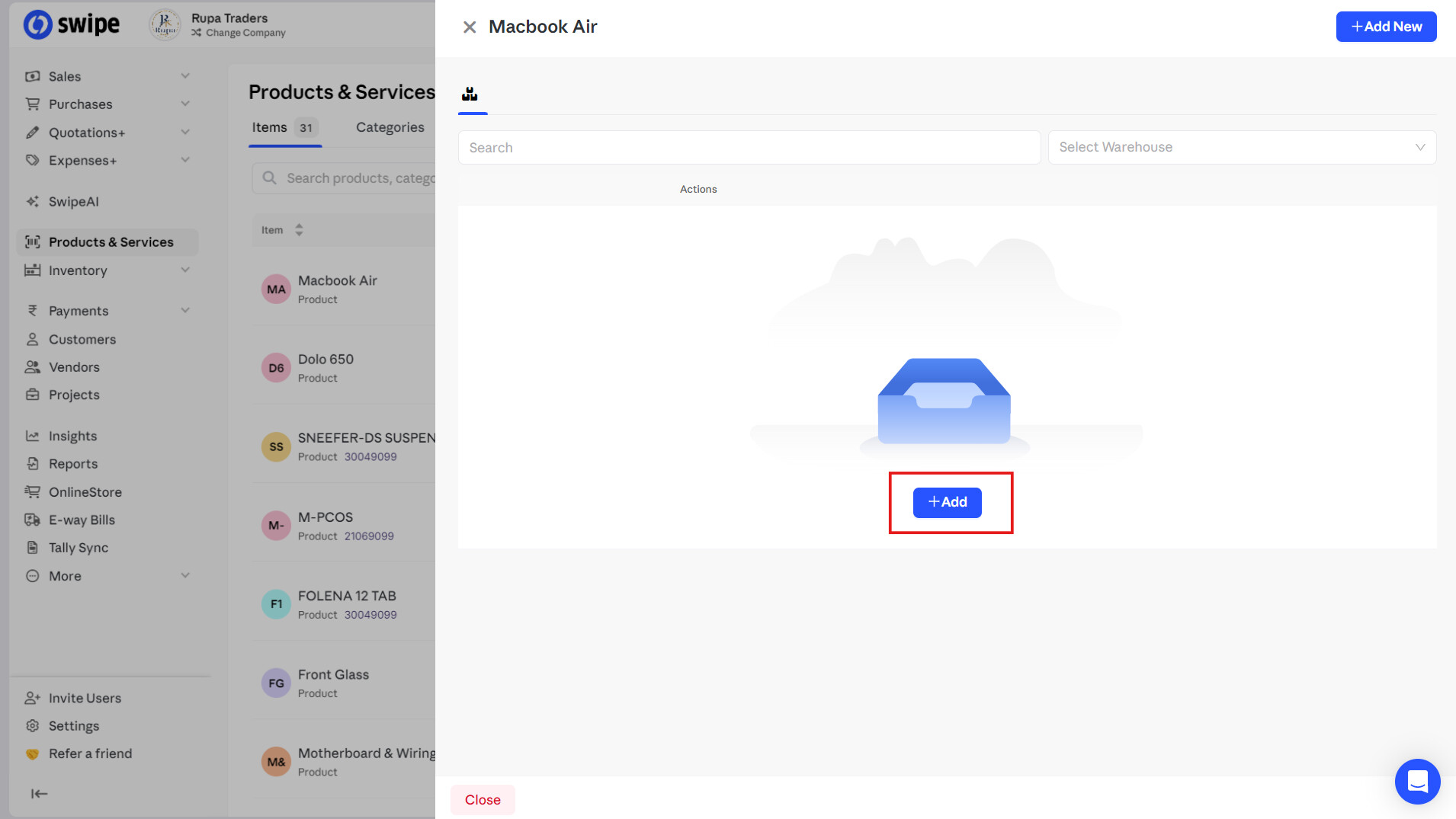Click the Add New button
Image resolution: width=1456 pixels, height=819 pixels.
tap(1386, 27)
